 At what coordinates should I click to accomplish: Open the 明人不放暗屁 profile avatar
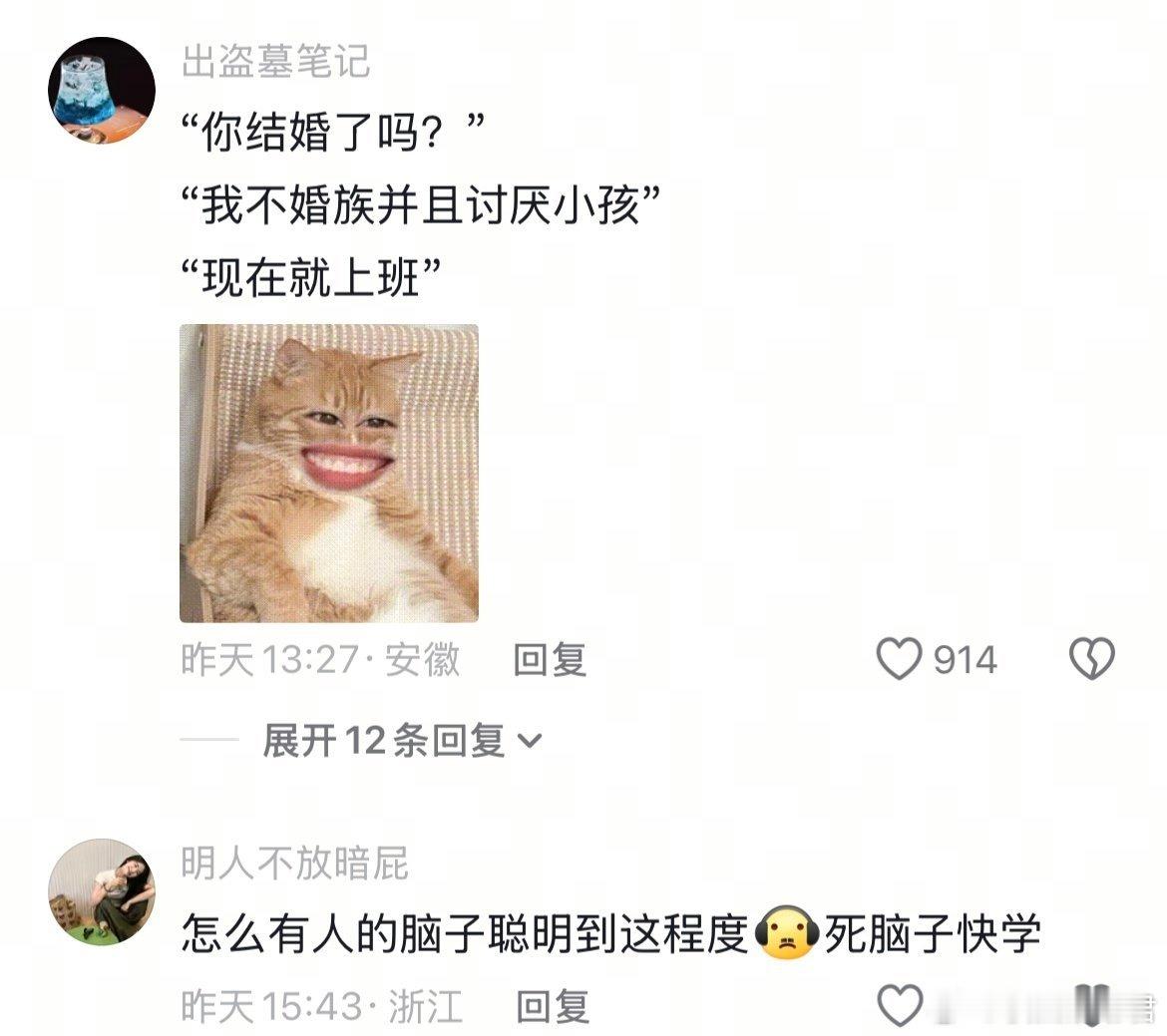click(x=102, y=892)
